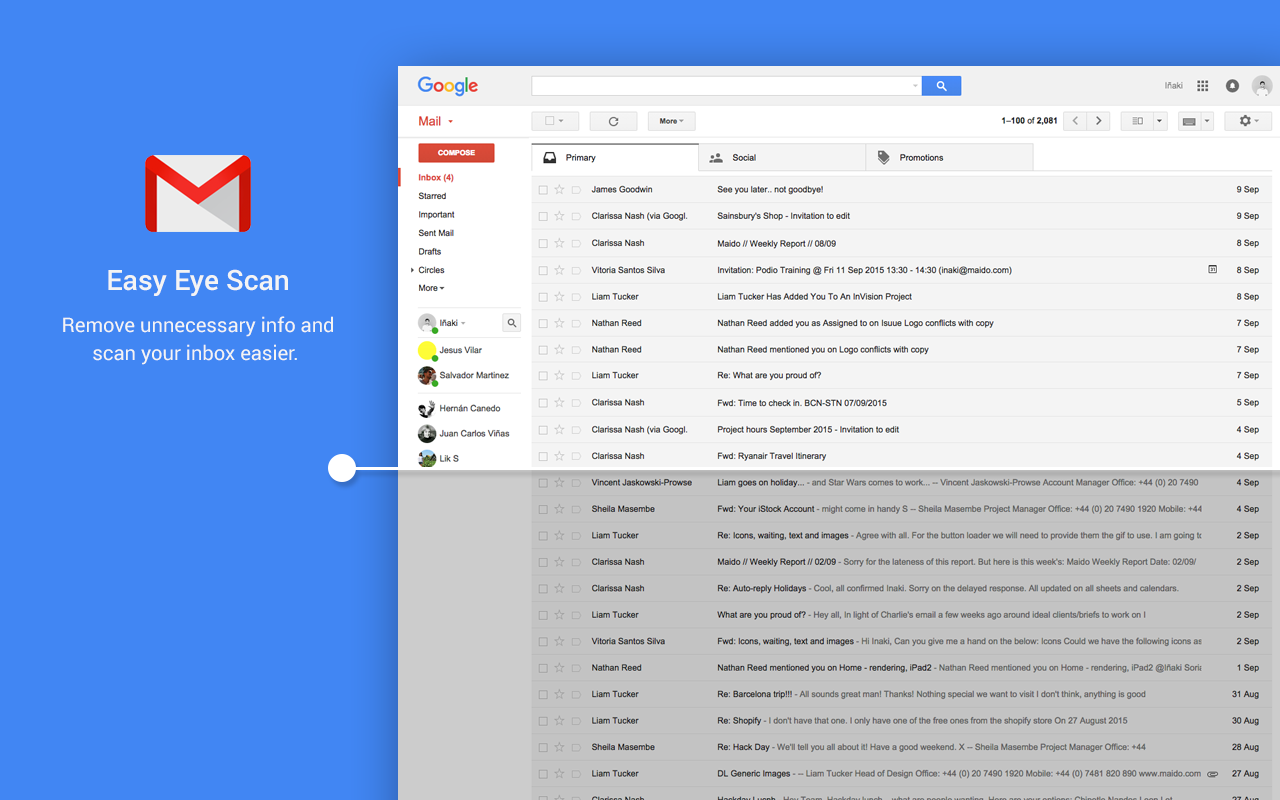The image size is (1280, 800).
Task: Open the Google apps grid icon
Action: click(1202, 86)
